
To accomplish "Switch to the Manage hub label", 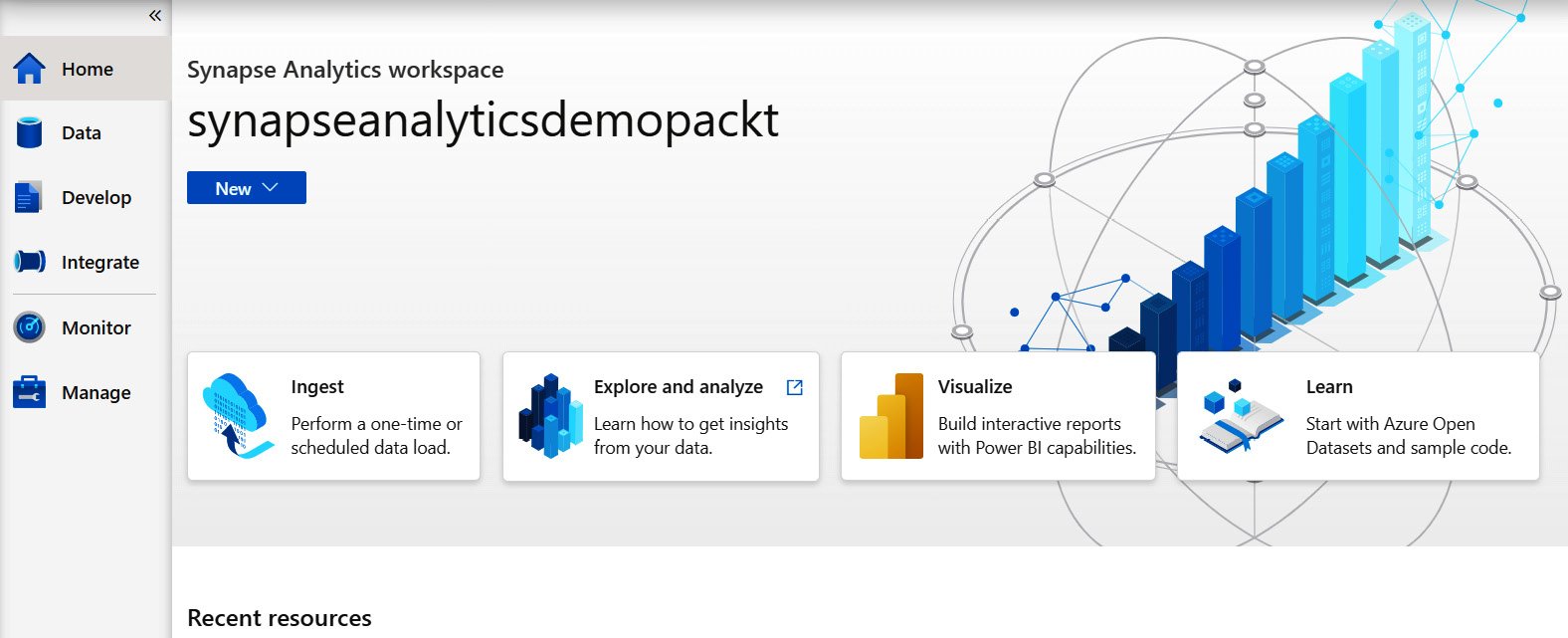I will click(x=97, y=392).
